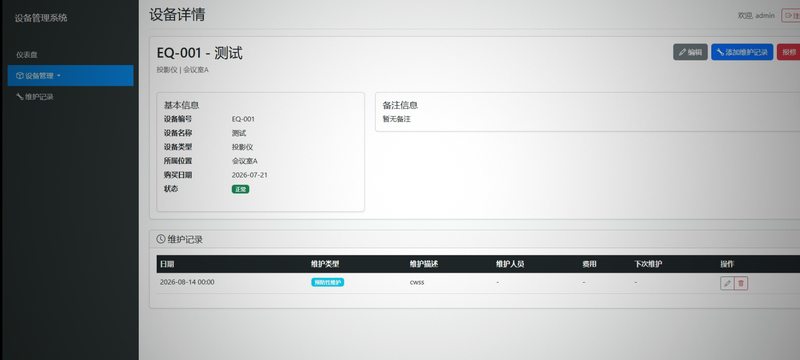The width and height of the screenshot is (800, 360).
Task: Click the 备注信息 card title
Action: [401, 105]
